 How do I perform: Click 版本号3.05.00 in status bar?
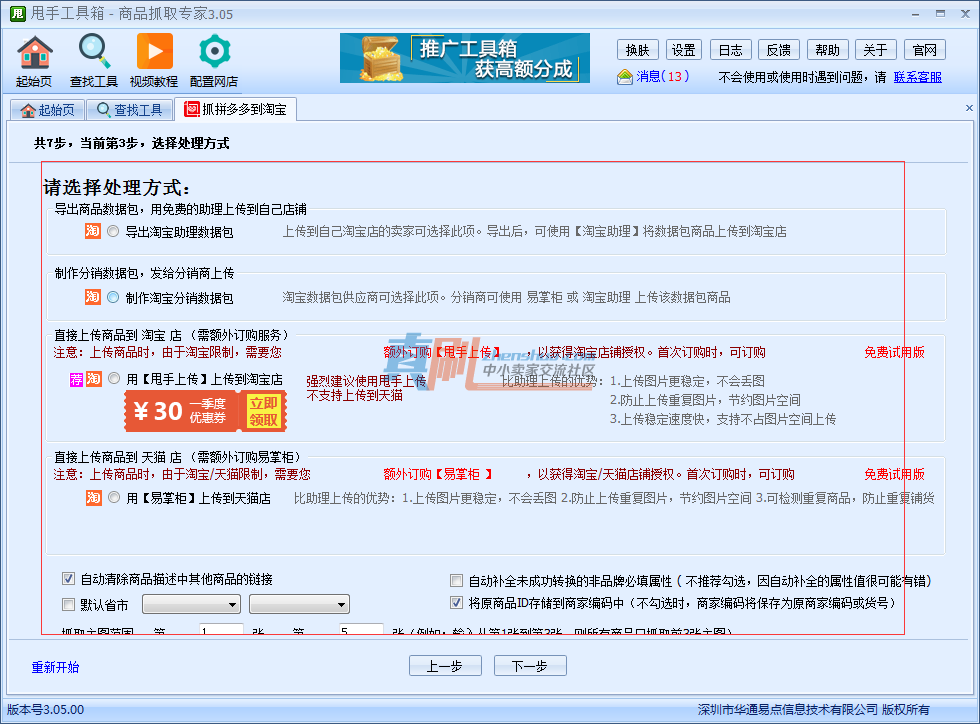click(x=45, y=710)
